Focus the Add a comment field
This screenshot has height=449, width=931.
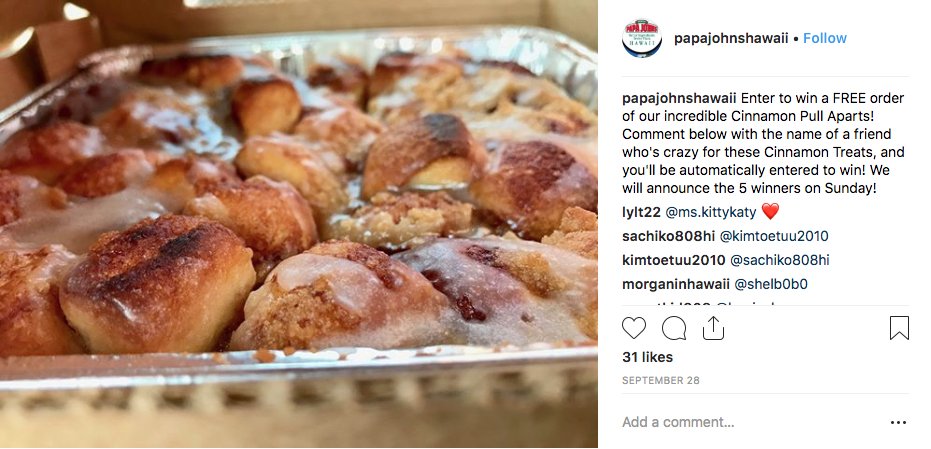click(x=748, y=422)
